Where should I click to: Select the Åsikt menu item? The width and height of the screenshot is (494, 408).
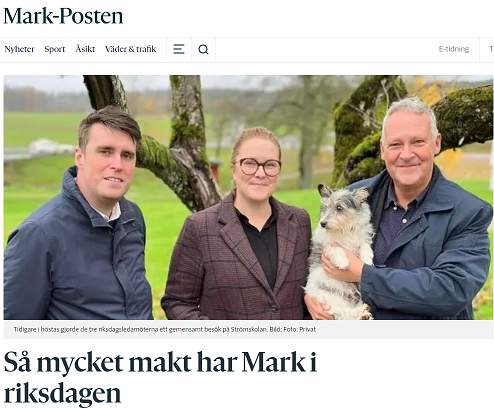point(85,49)
